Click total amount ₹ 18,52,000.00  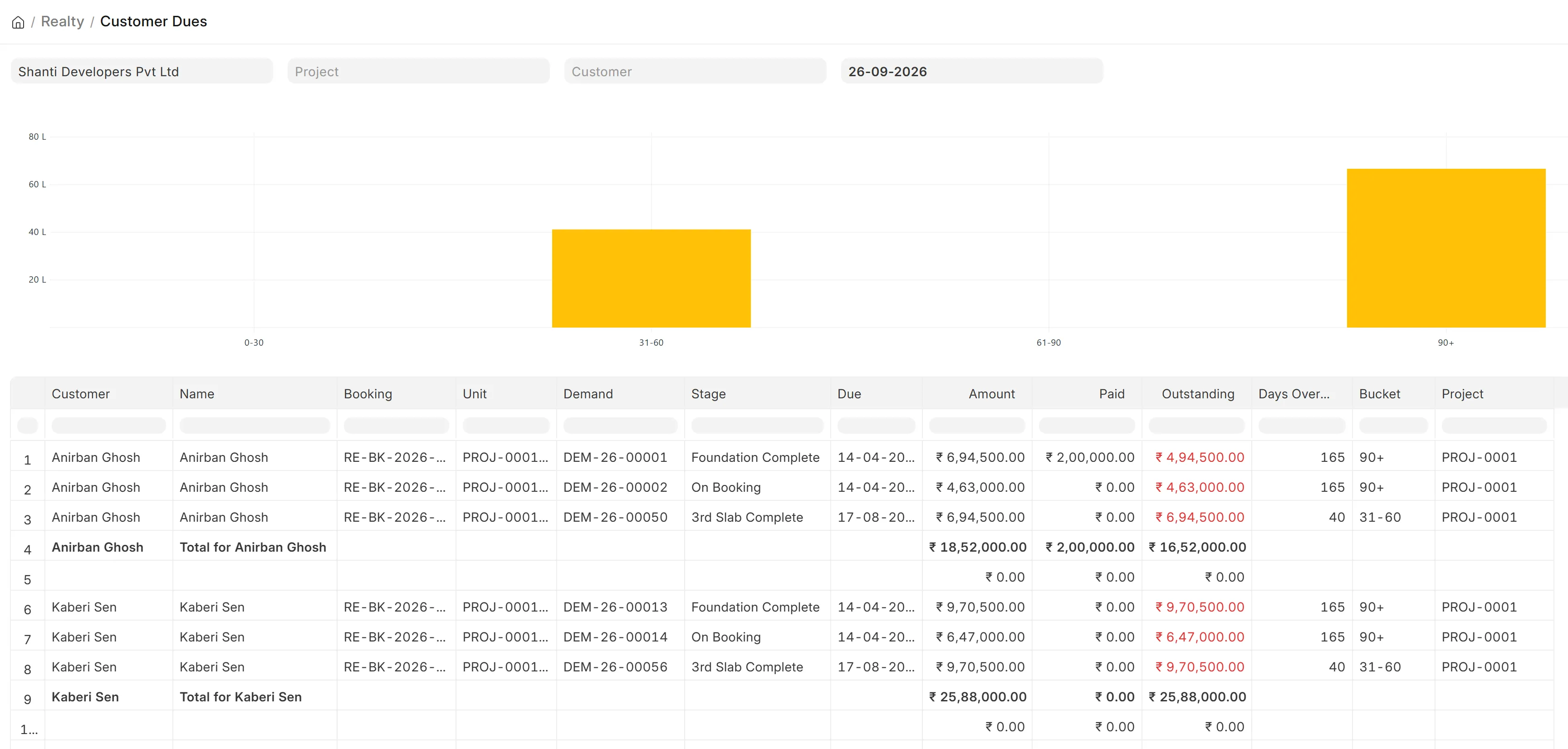click(x=978, y=547)
